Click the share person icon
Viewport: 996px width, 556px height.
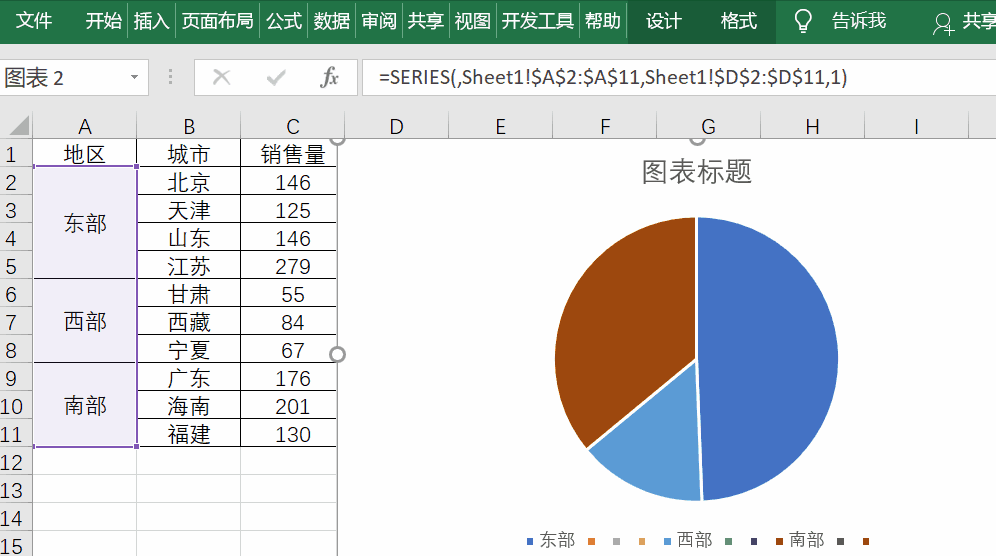click(x=943, y=24)
